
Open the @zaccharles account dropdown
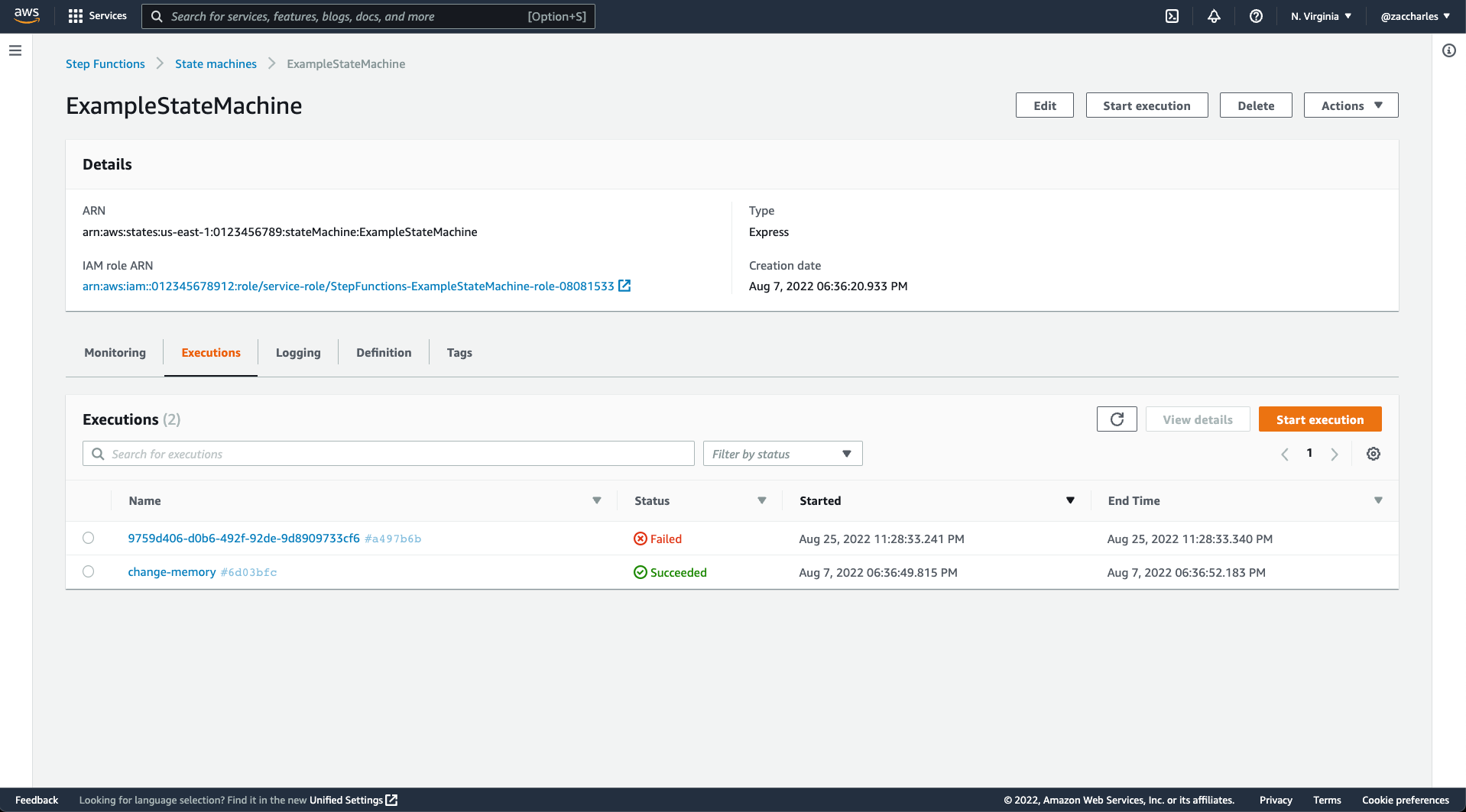pos(1415,16)
